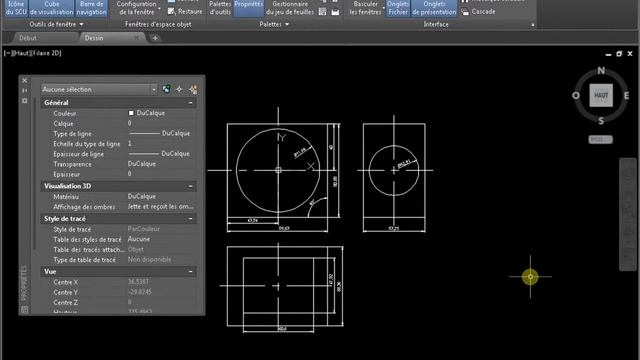Image resolution: width=640 pixels, height=360 pixels.
Task: Click the Couleur DuCalque white swatch
Action: pyautogui.click(x=131, y=113)
